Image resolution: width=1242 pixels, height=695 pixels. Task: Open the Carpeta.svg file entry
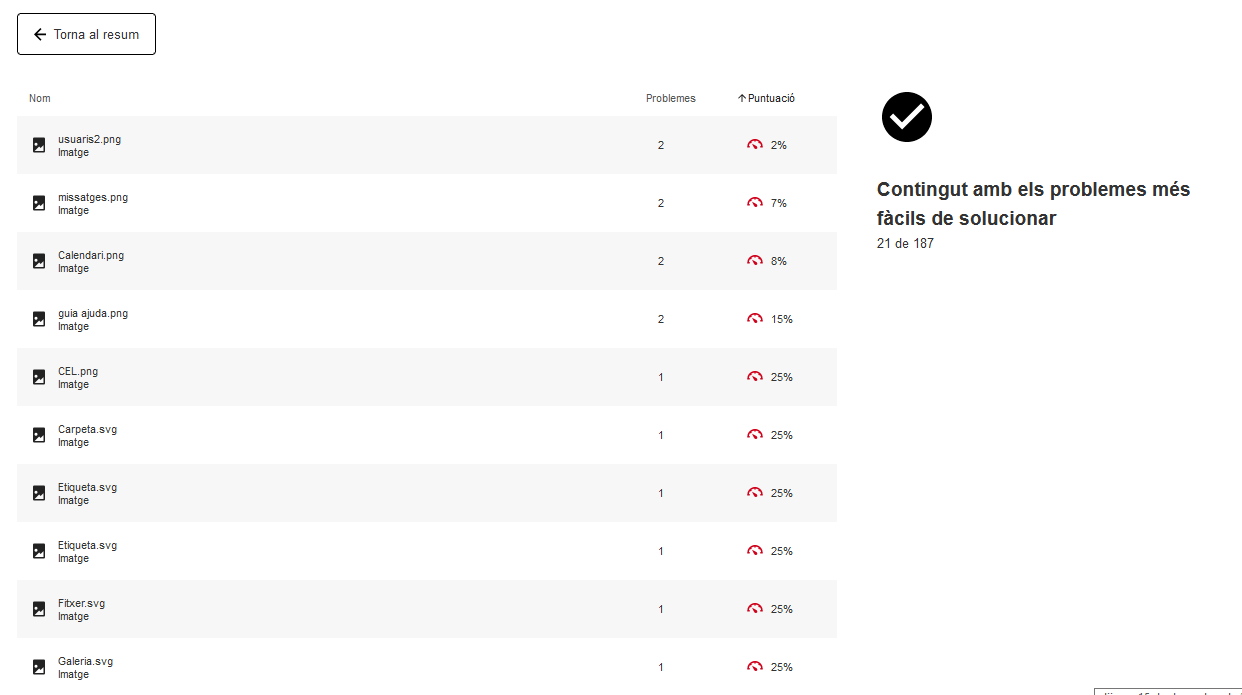(x=87, y=429)
